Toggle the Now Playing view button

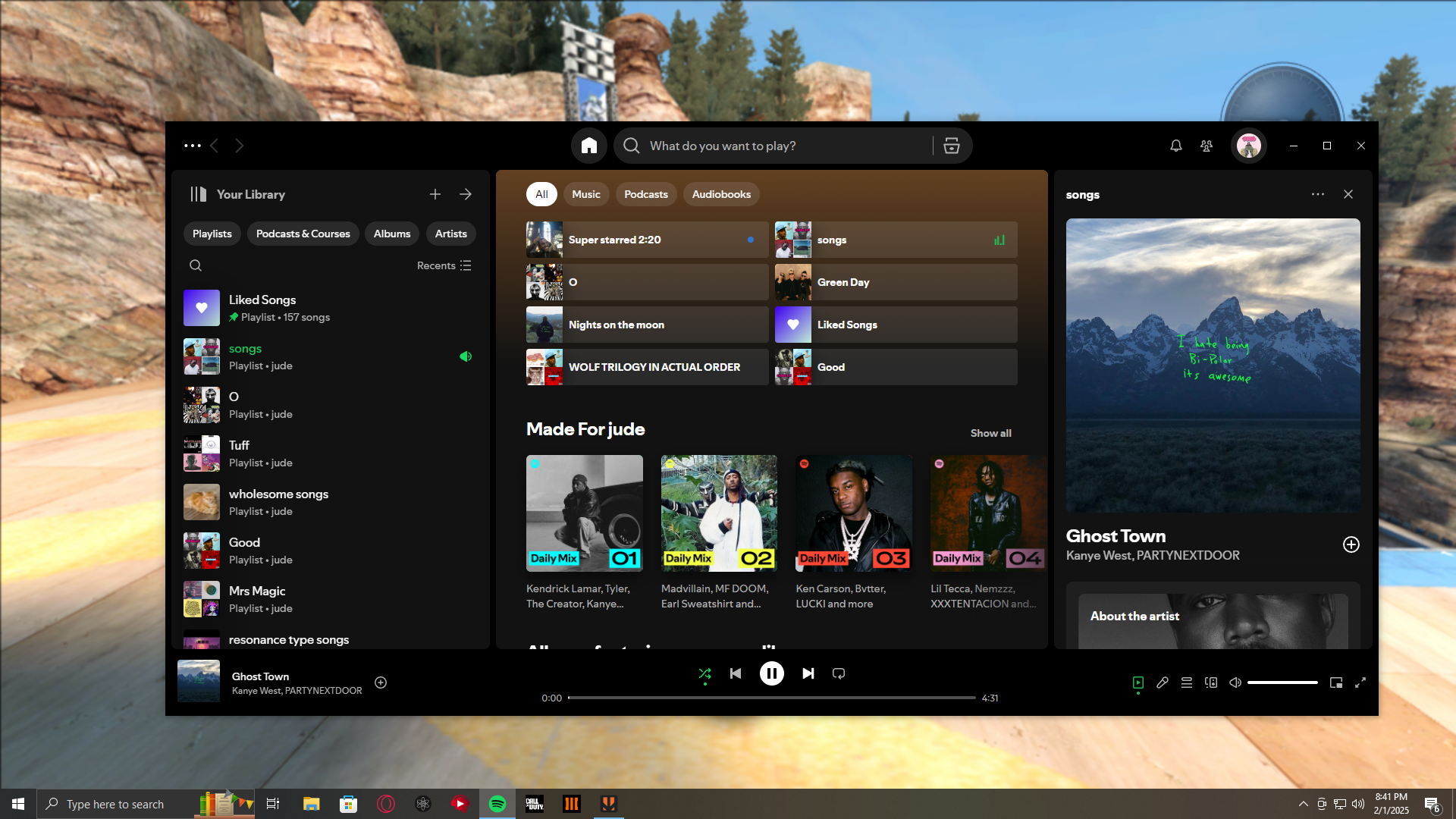click(1138, 682)
